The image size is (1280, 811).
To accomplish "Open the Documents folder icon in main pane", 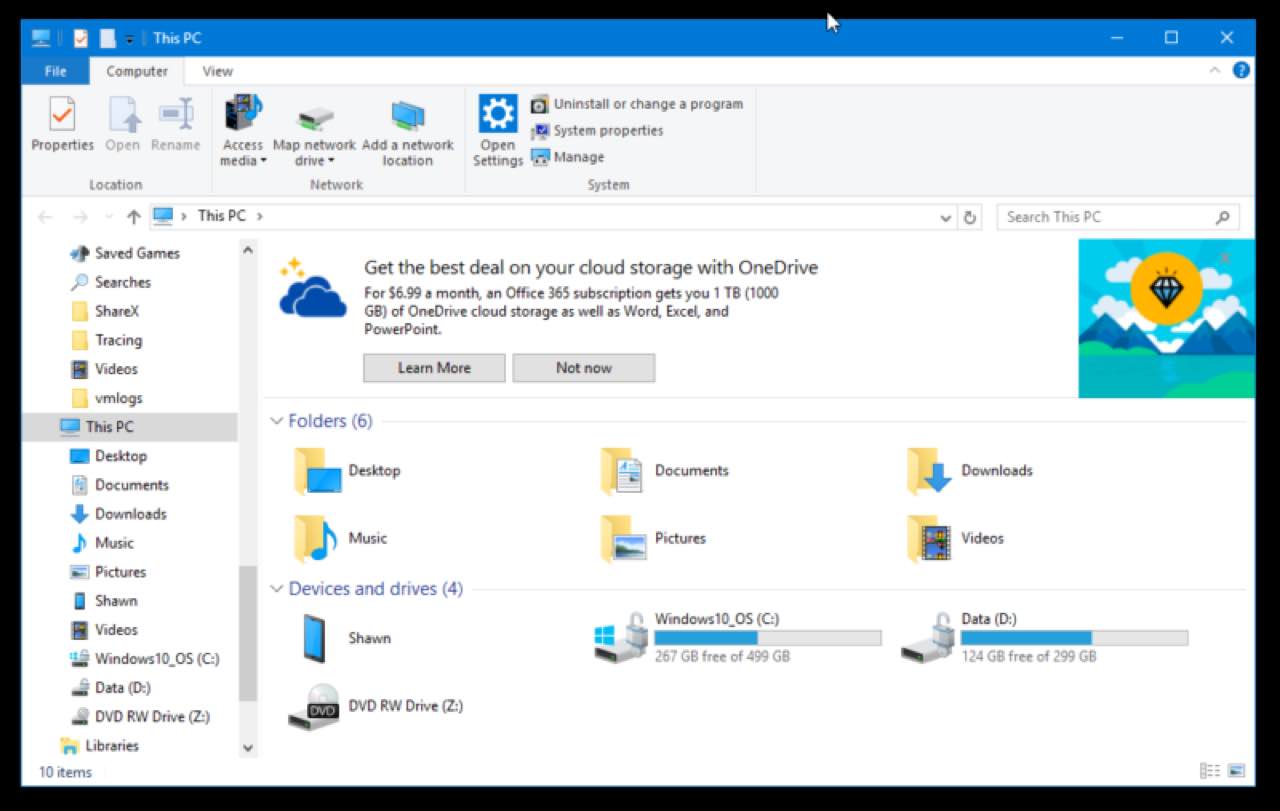I will (622, 471).
